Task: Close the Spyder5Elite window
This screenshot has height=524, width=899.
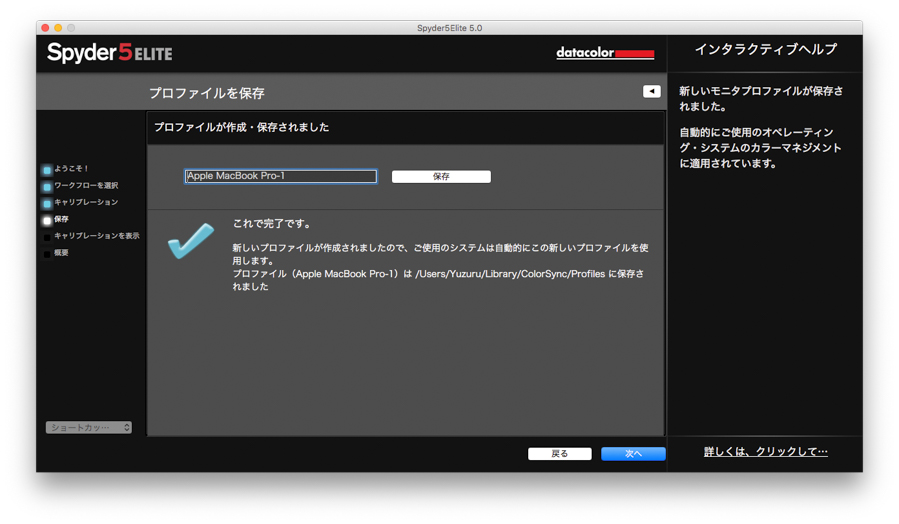Action: pyautogui.click(x=45, y=28)
